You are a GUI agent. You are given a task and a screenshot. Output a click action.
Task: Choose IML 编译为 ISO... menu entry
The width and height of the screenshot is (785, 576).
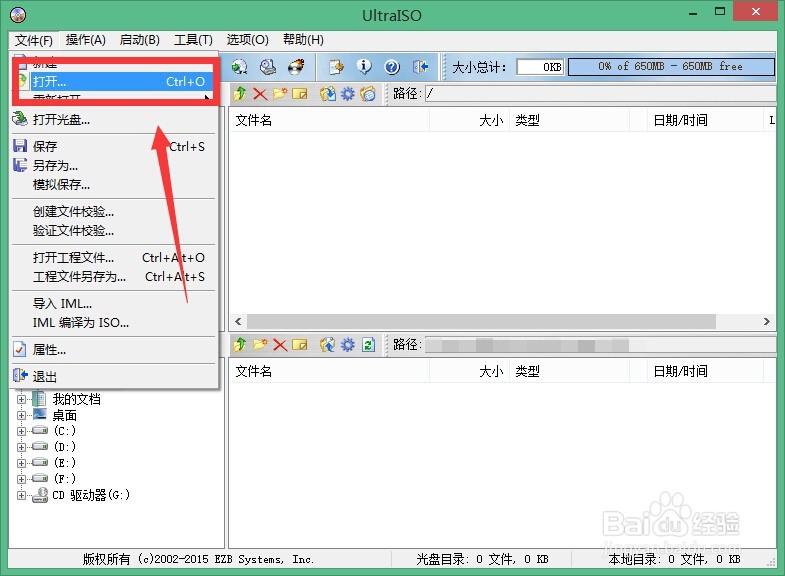114,323
